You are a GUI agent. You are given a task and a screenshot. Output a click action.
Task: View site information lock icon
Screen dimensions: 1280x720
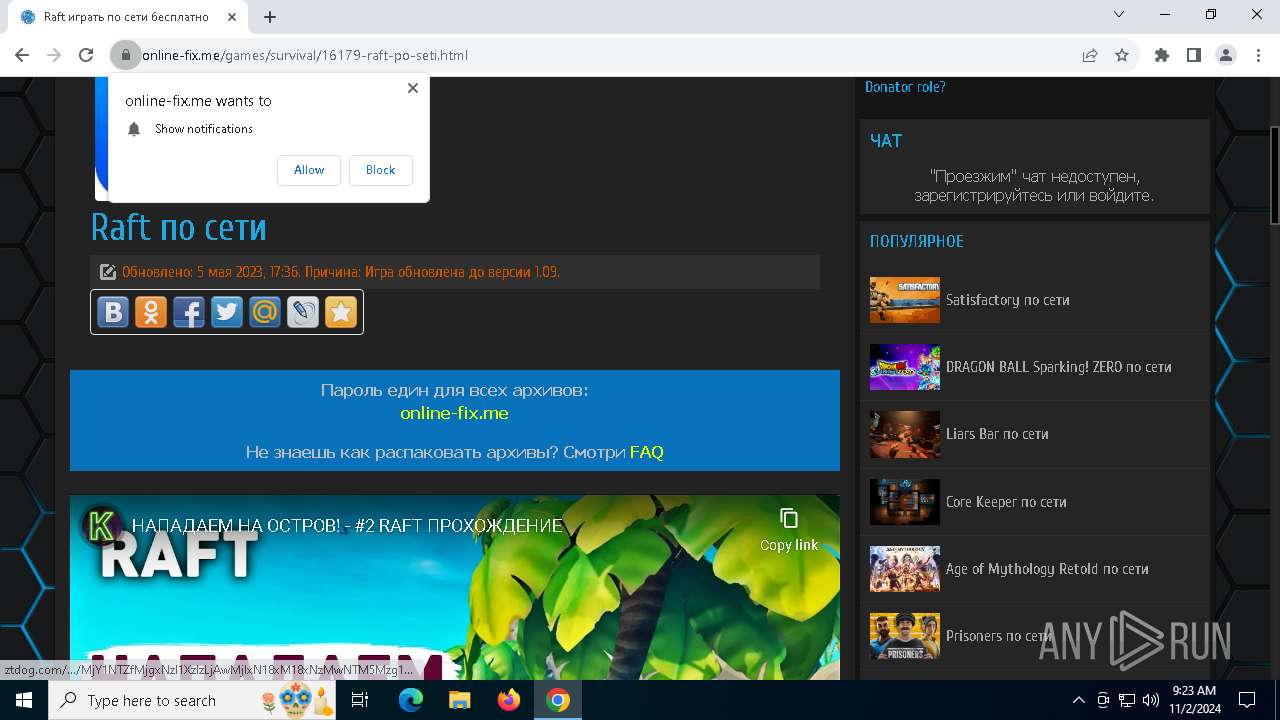pyautogui.click(x=126, y=55)
